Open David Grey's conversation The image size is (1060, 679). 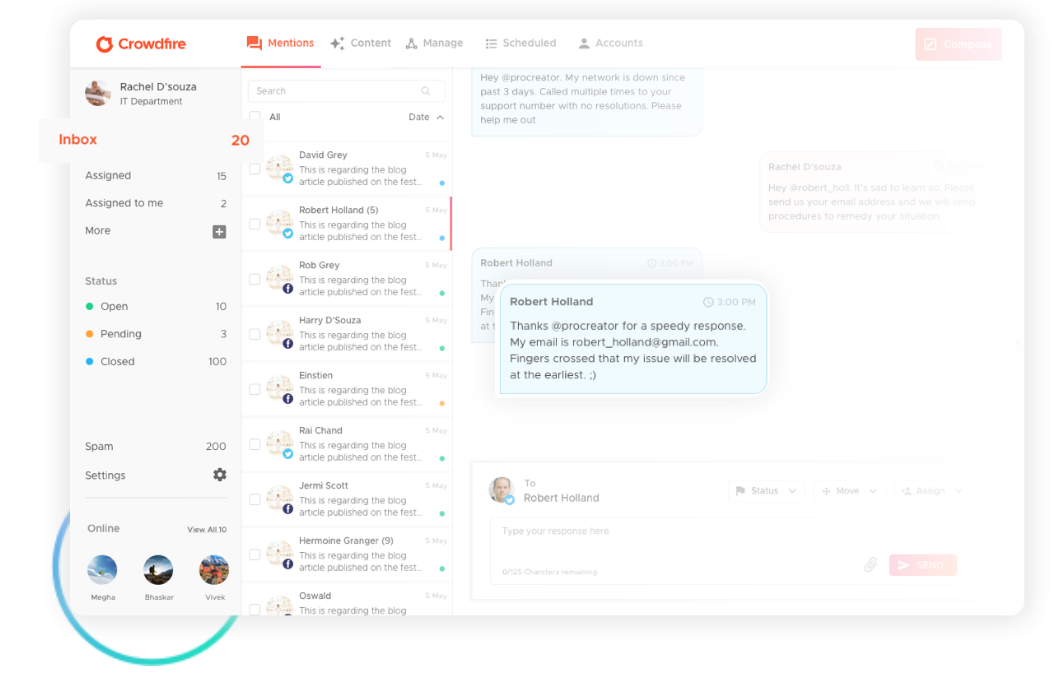(347, 169)
